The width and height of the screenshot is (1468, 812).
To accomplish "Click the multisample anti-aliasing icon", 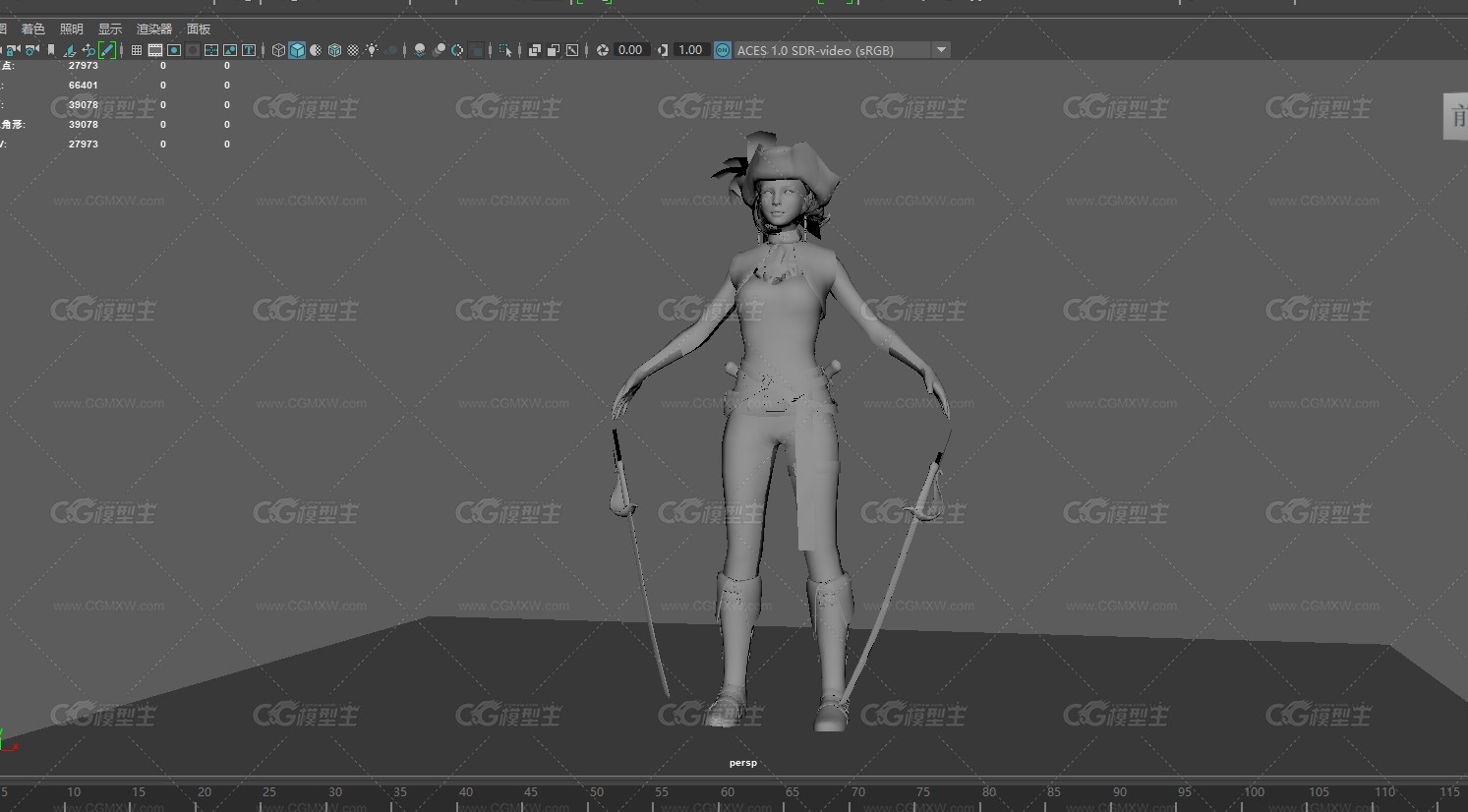I will click(x=456, y=50).
